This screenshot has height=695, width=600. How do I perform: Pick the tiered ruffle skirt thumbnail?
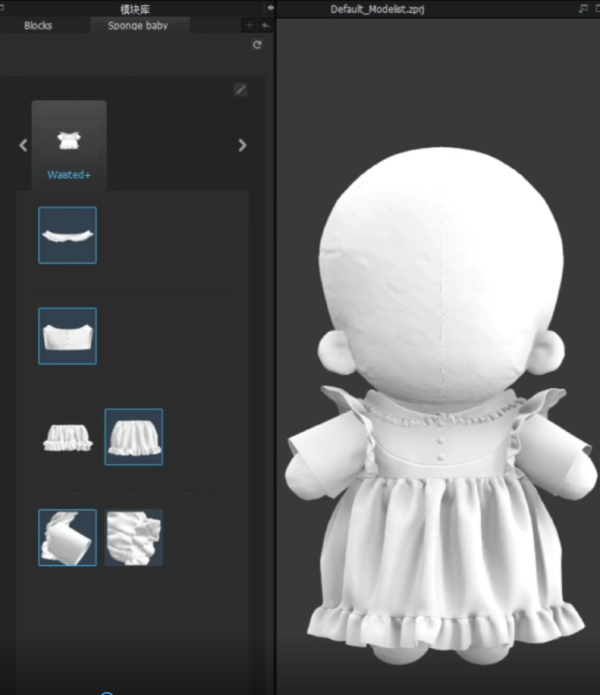tap(67, 437)
